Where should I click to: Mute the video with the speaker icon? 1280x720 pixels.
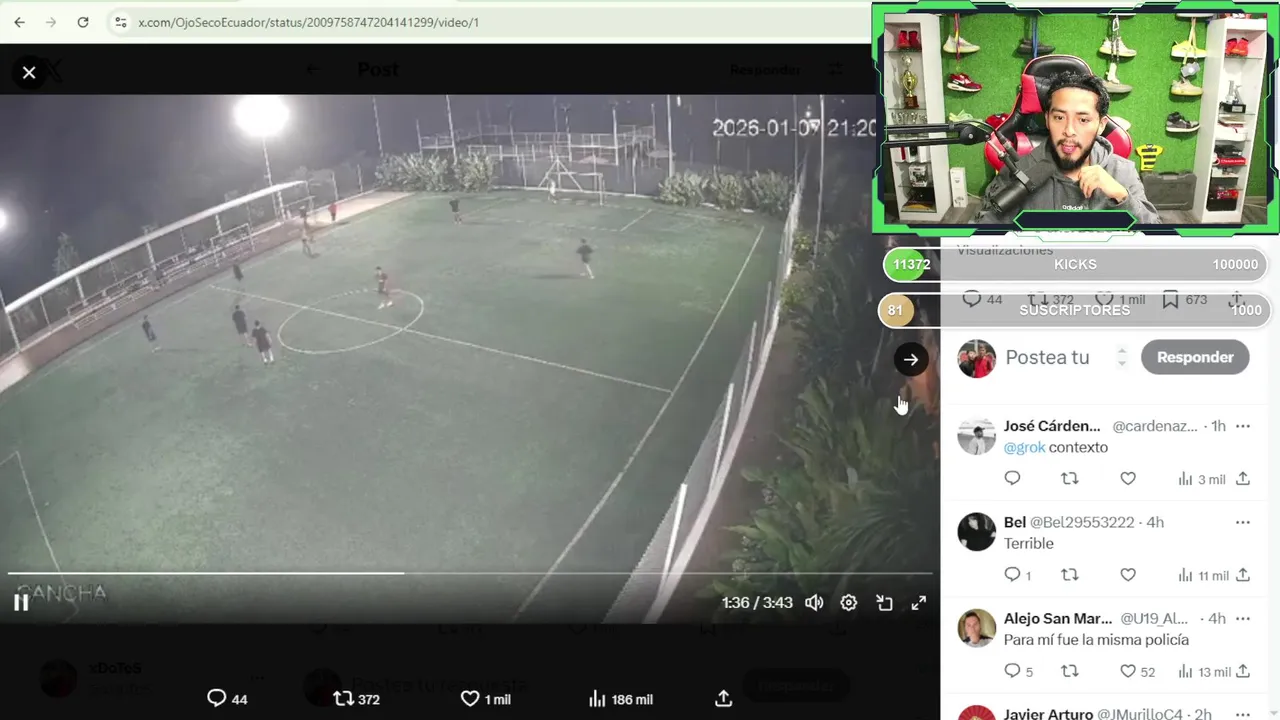pyautogui.click(x=814, y=603)
